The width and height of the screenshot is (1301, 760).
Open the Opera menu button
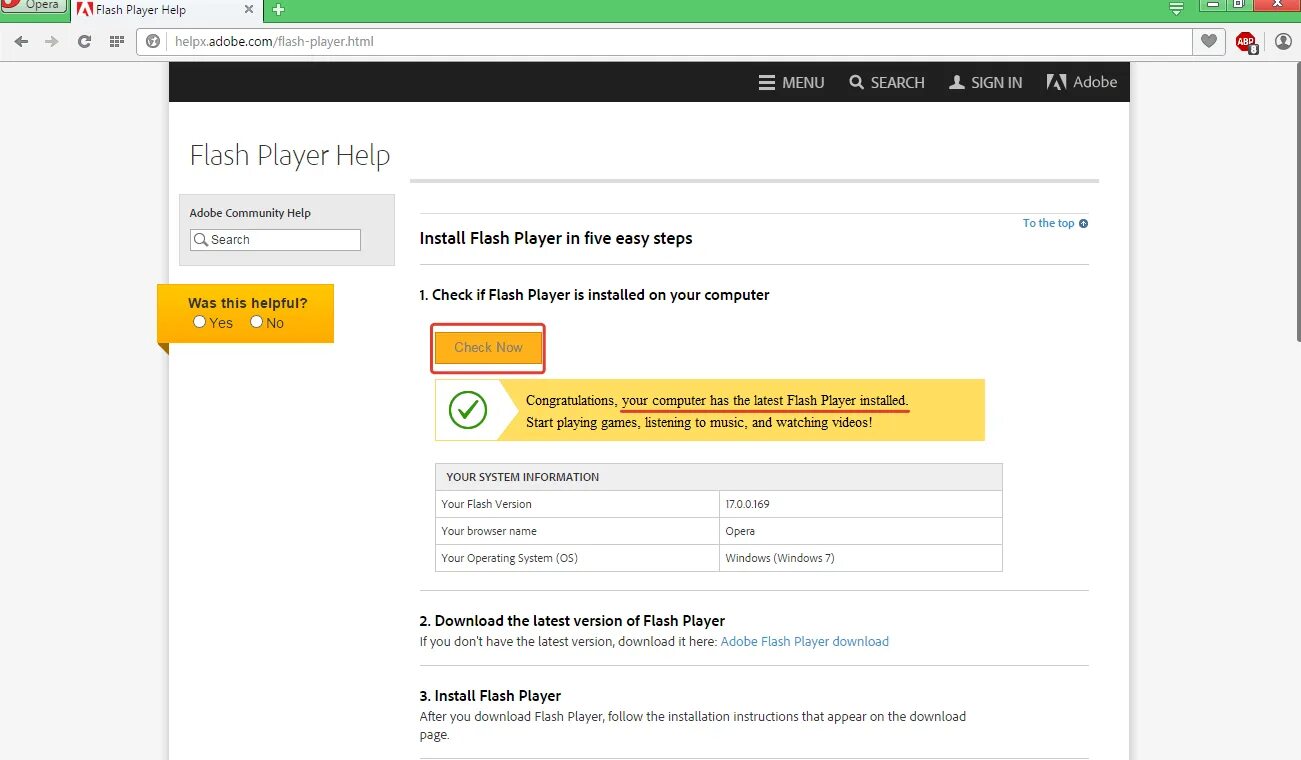[33, 6]
